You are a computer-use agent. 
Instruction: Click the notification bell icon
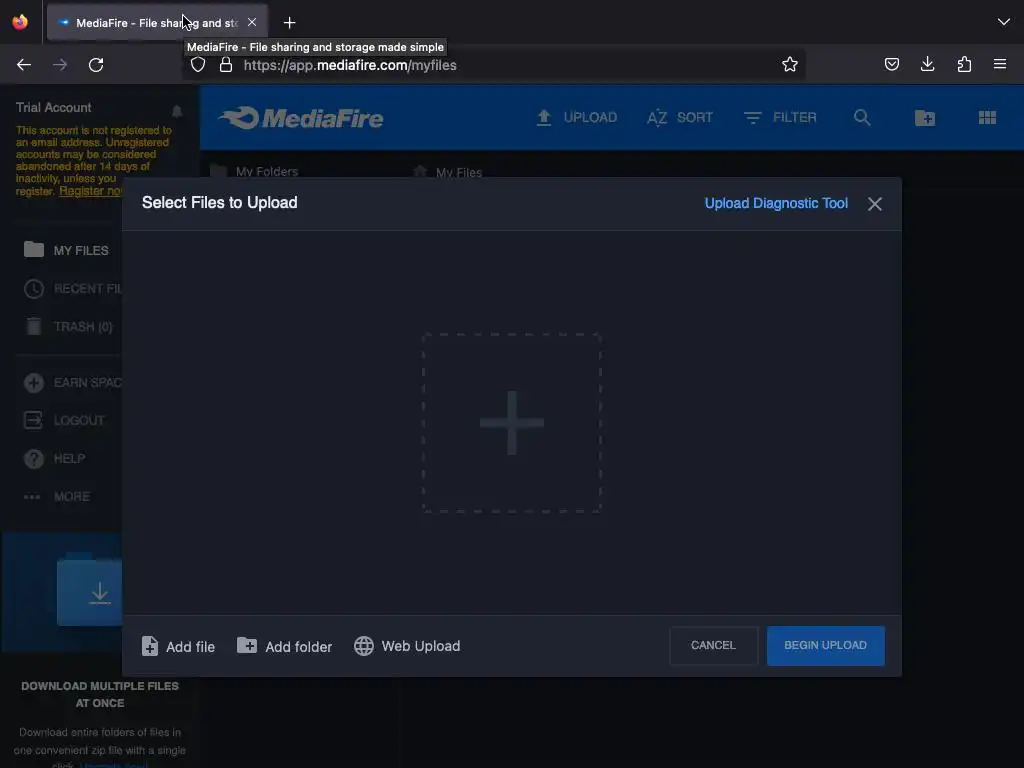pos(177,110)
